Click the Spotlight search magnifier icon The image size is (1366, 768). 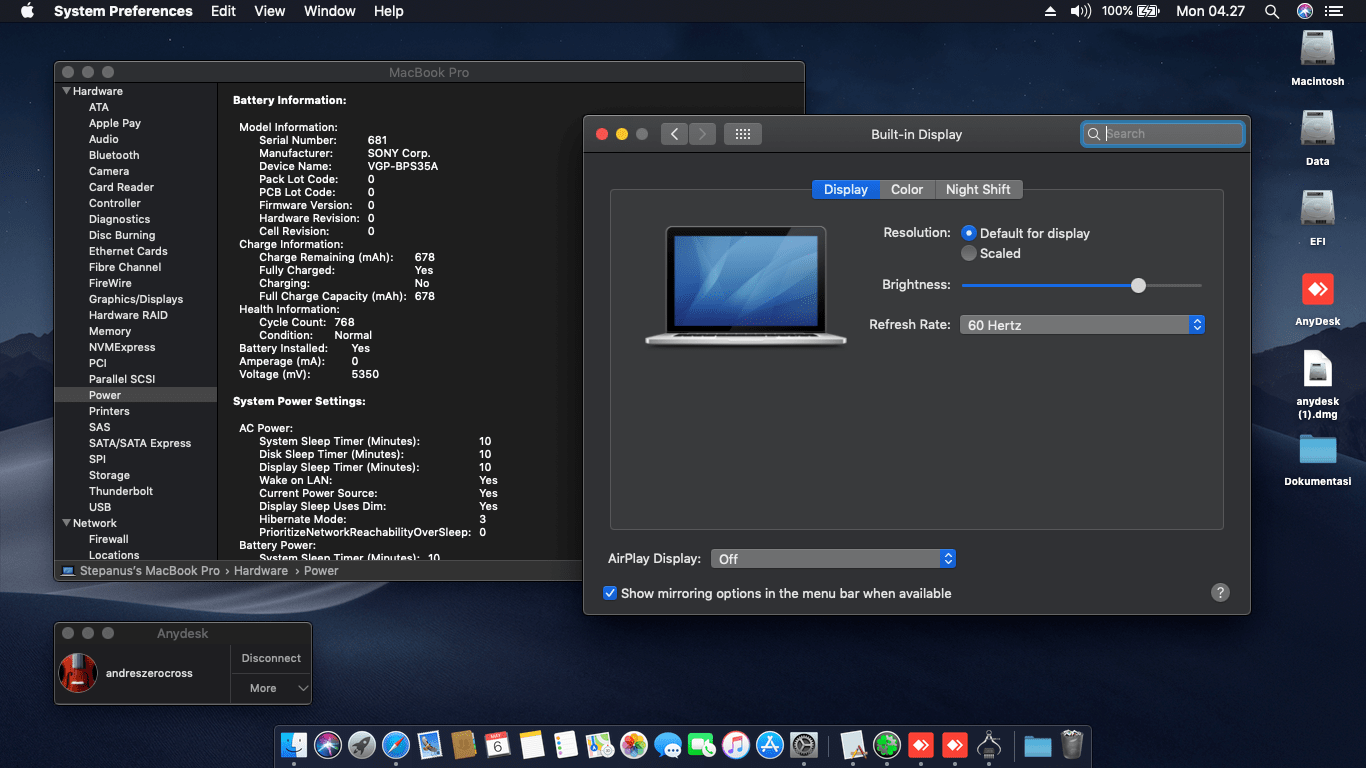tap(1271, 11)
